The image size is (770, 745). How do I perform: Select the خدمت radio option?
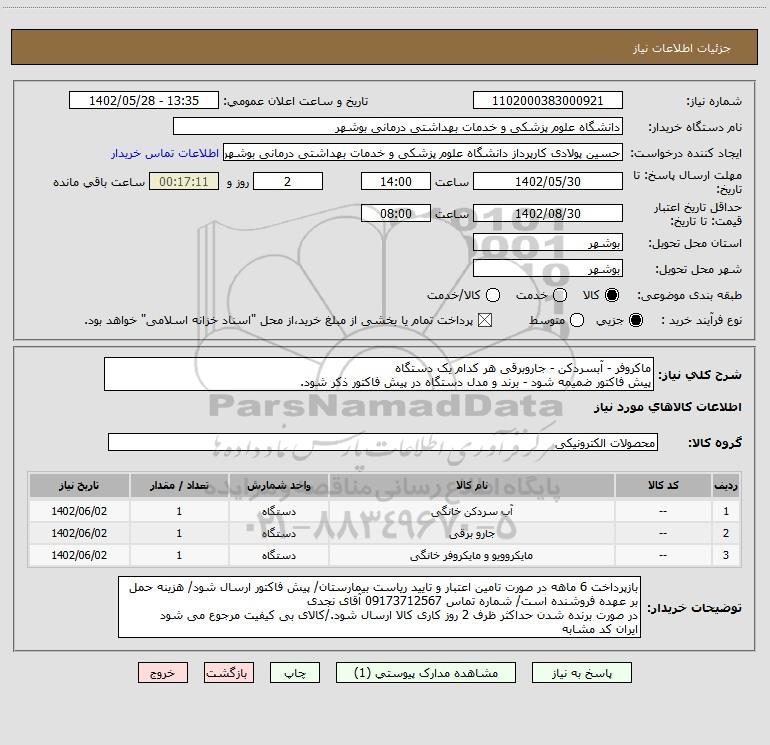[x=560, y=296]
